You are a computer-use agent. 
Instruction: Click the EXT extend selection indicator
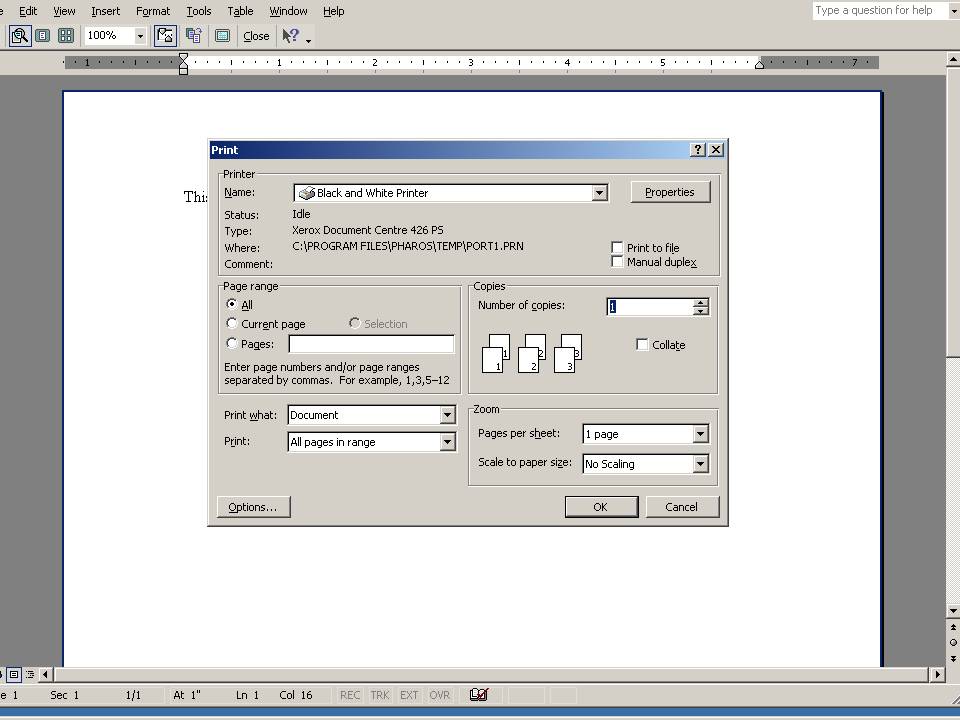coord(409,695)
